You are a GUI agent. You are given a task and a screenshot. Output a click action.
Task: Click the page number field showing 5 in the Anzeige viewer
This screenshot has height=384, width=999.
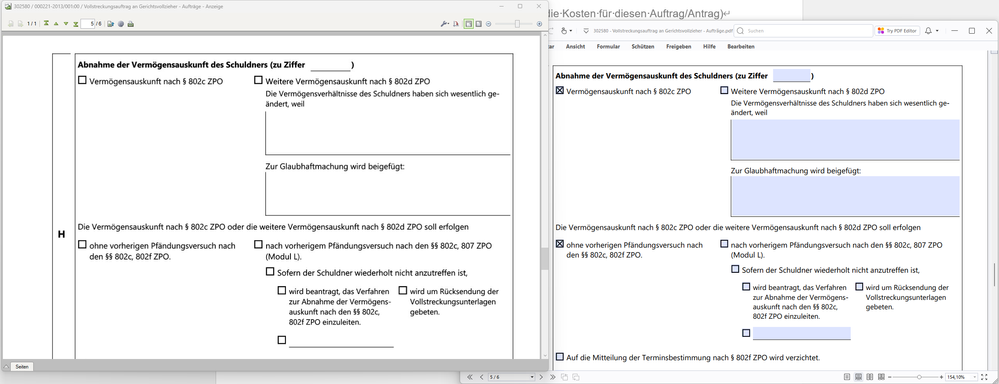click(x=88, y=24)
